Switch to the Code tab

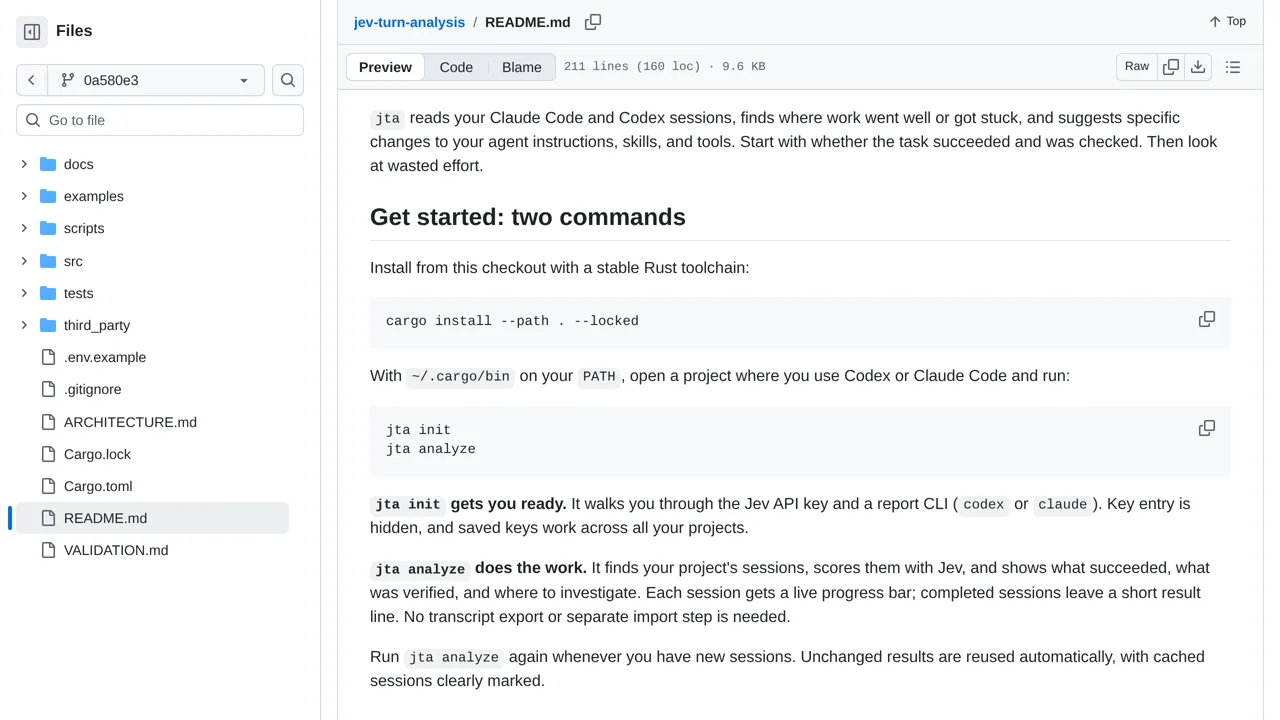(456, 67)
